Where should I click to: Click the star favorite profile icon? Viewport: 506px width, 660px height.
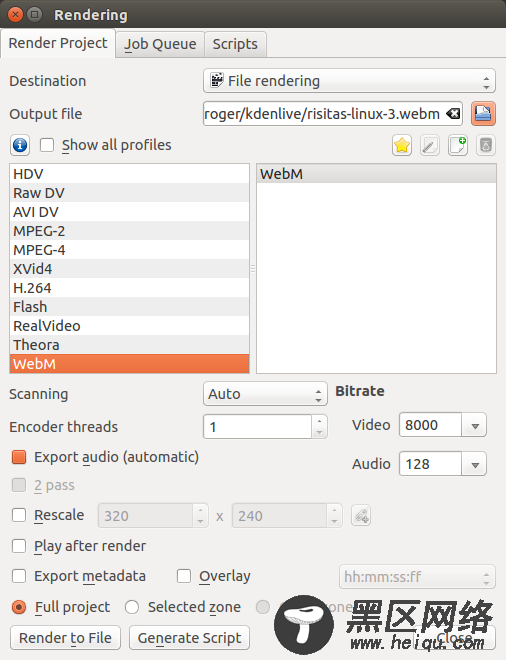(x=402, y=146)
